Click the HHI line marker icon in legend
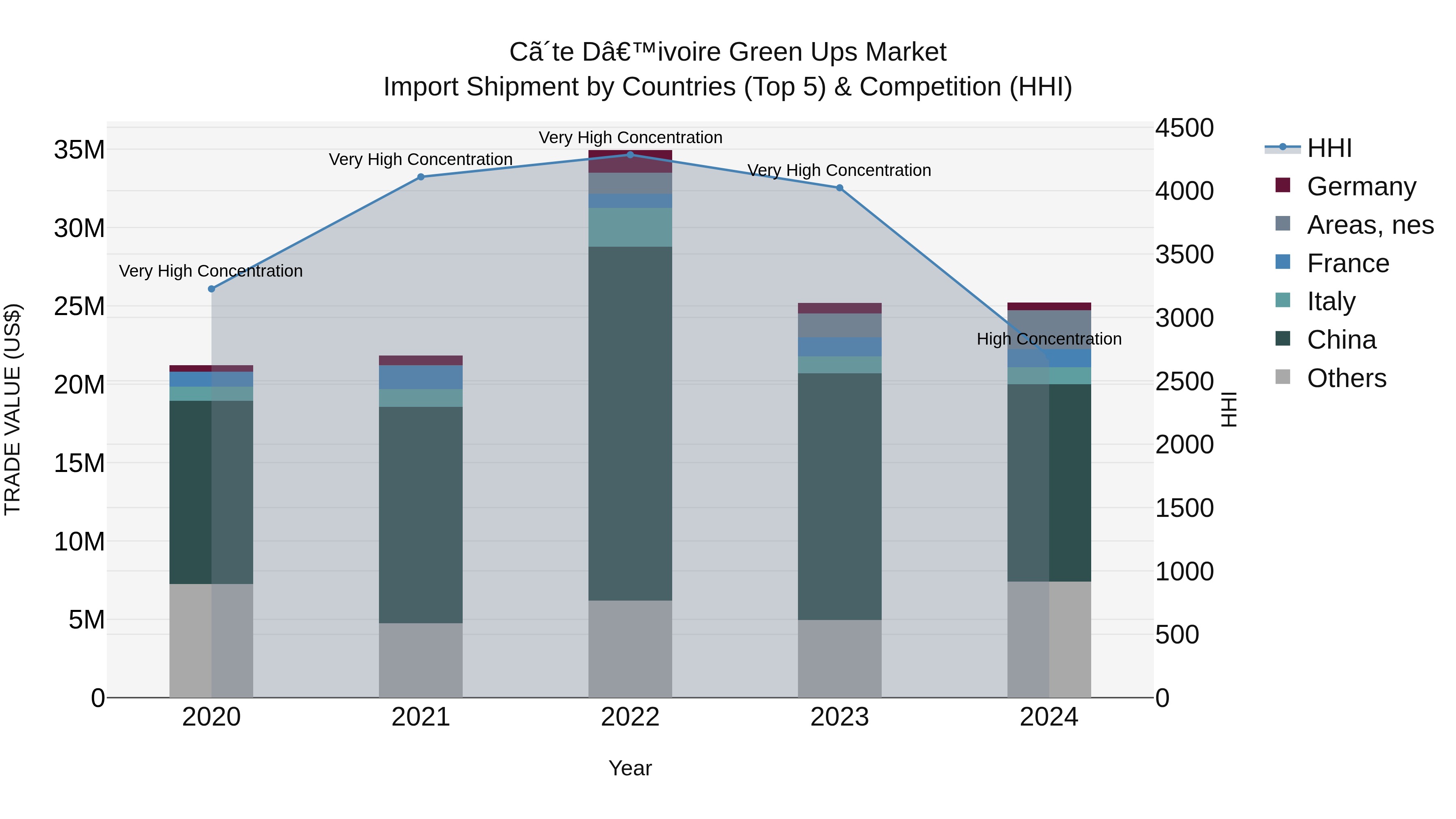Image resolution: width=1456 pixels, height=819 pixels. pos(1282,147)
